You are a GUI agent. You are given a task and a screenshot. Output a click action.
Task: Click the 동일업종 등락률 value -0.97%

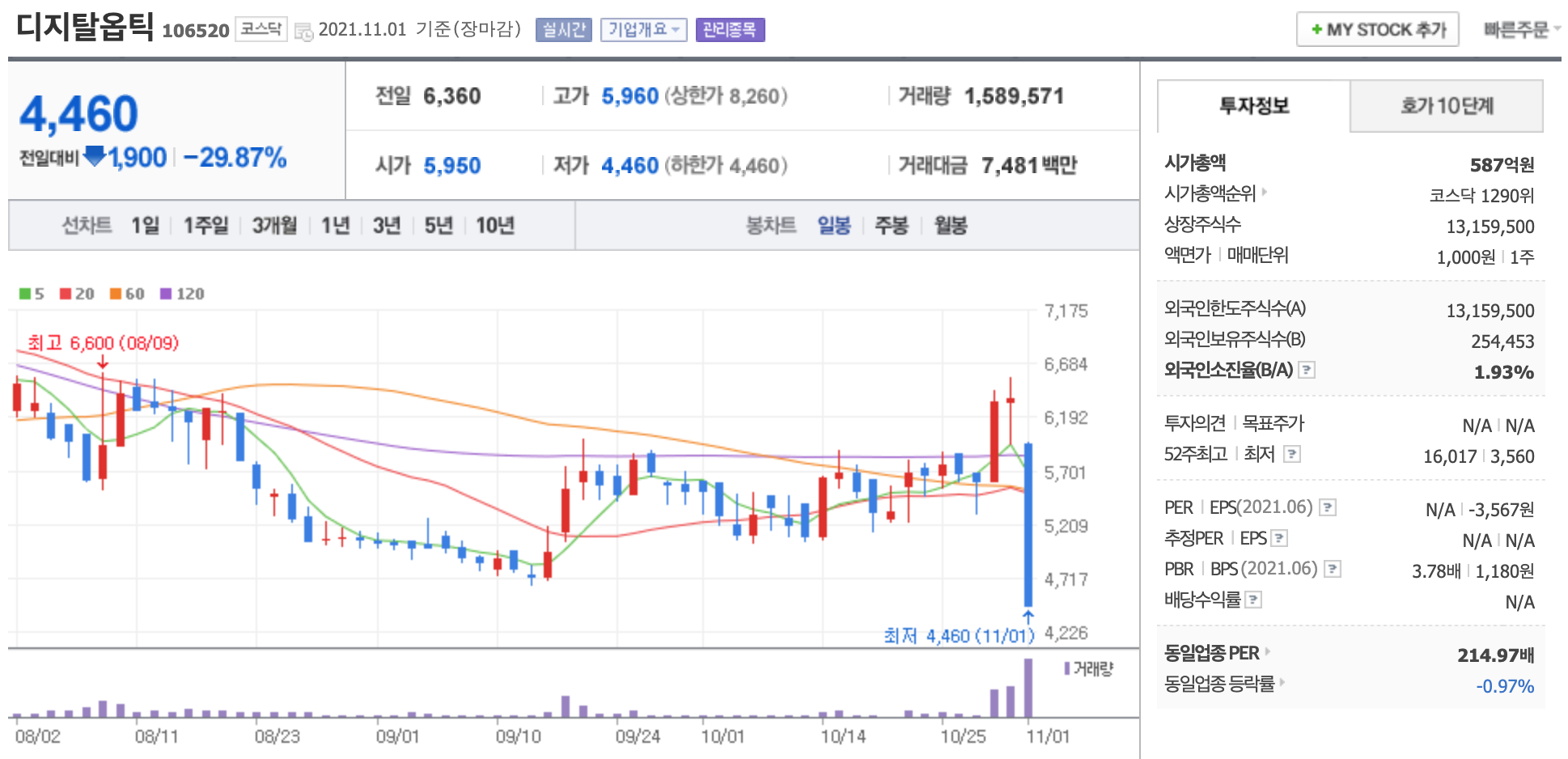pyautogui.click(x=1505, y=686)
